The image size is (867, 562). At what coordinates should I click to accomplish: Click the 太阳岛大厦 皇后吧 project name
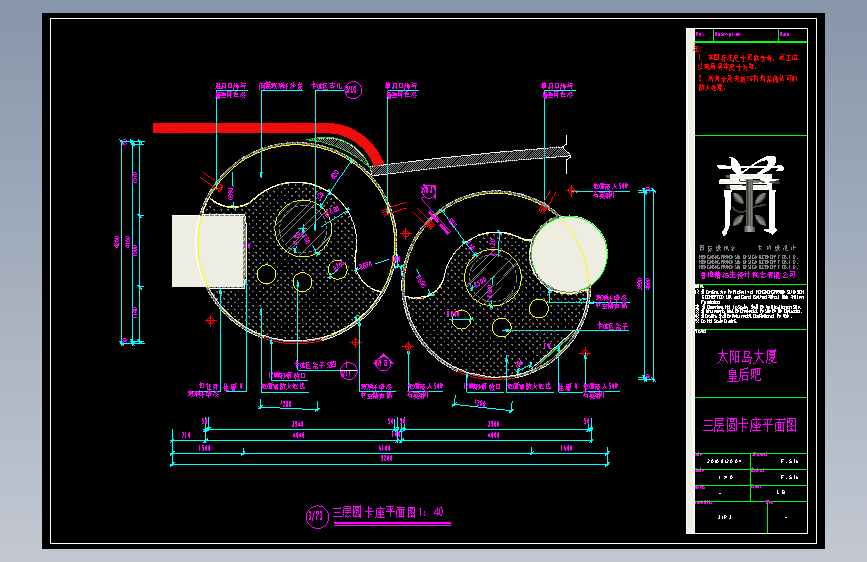pos(747,366)
